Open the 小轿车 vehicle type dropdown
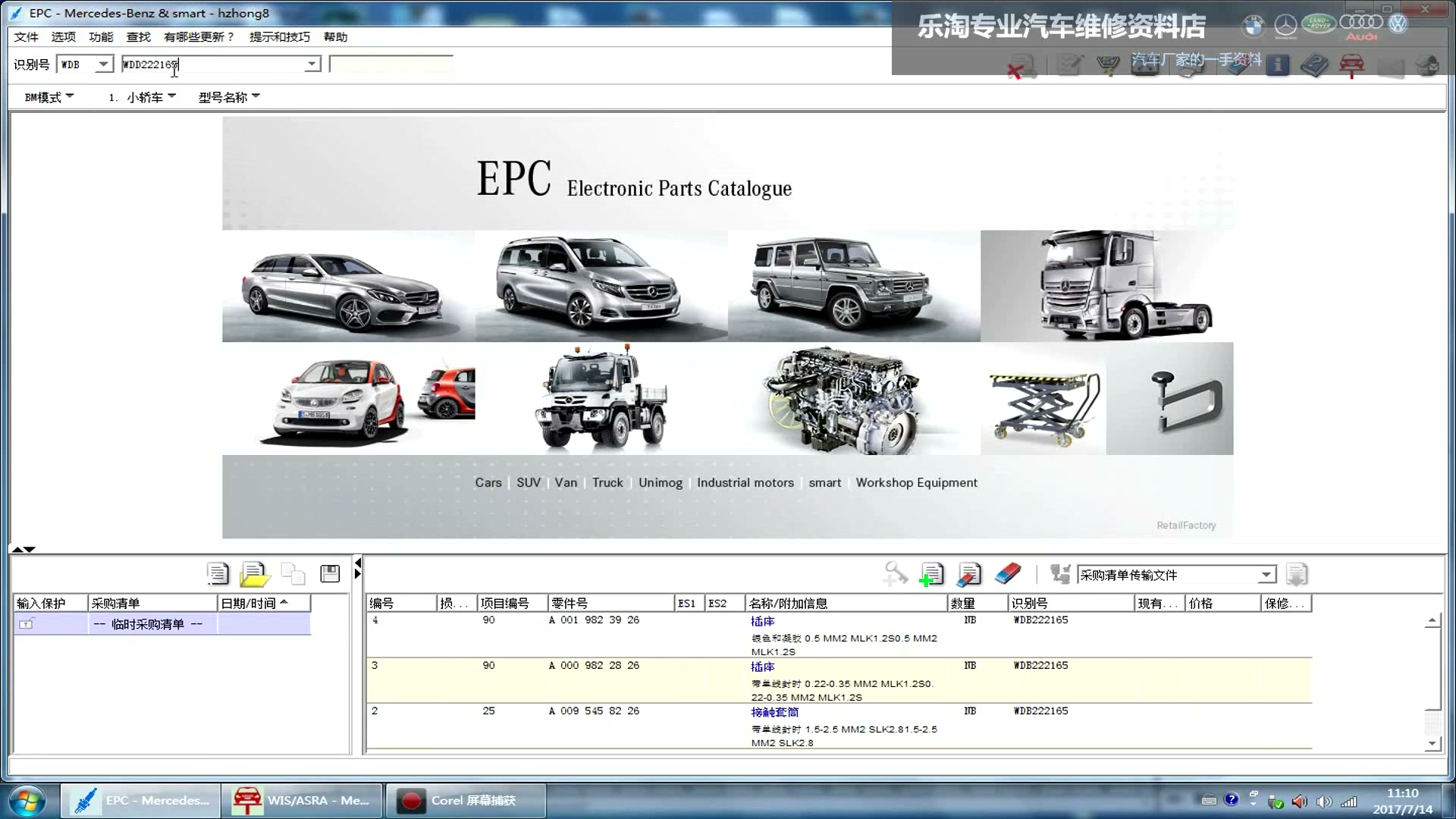The width and height of the screenshot is (1456, 819). 143,97
